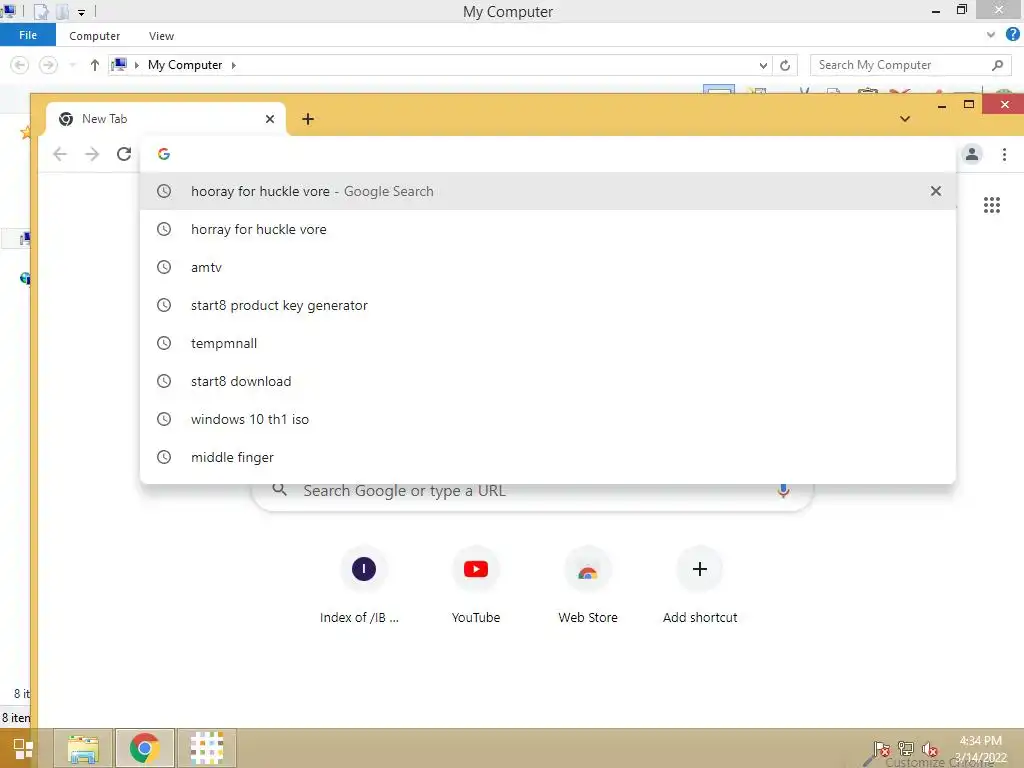Open the Windows Start button
This screenshot has width=1024, height=768.
(x=23, y=748)
